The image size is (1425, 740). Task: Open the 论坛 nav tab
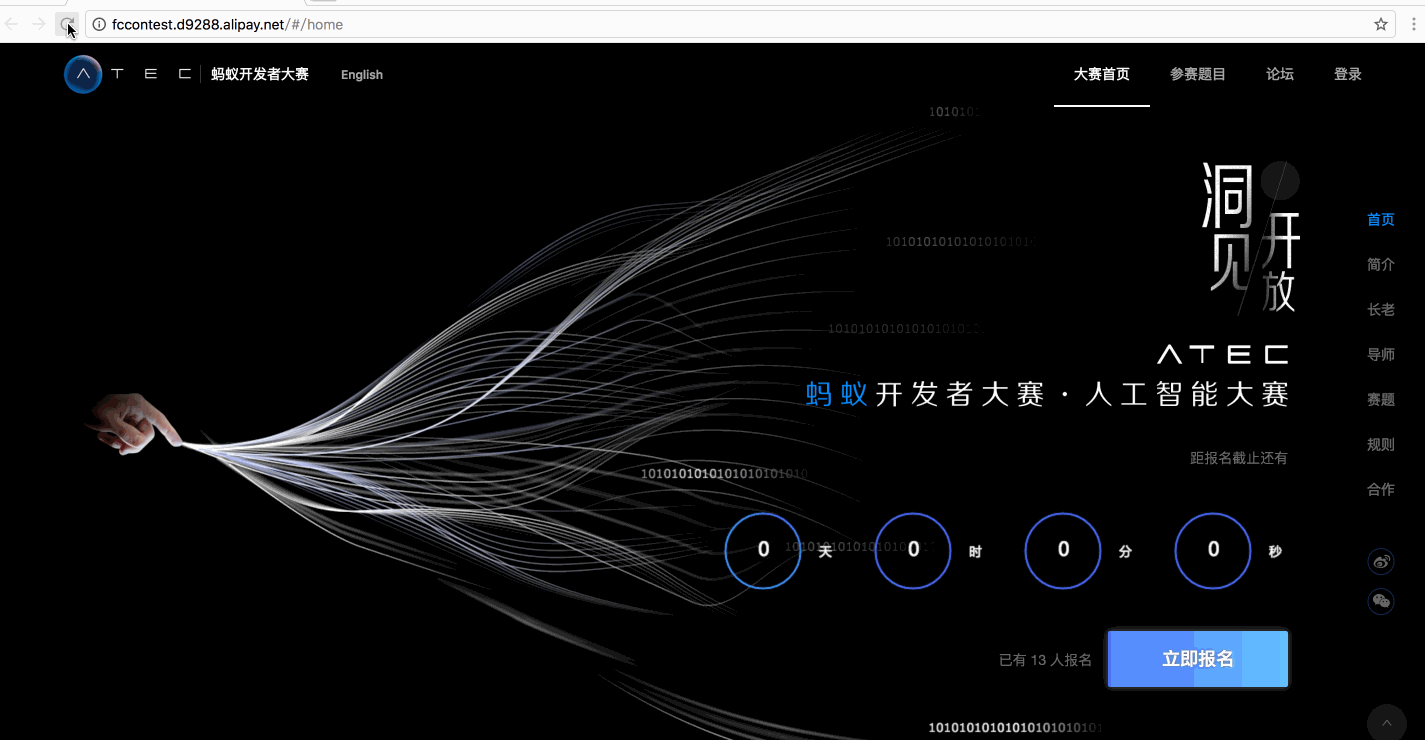pyautogui.click(x=1280, y=74)
